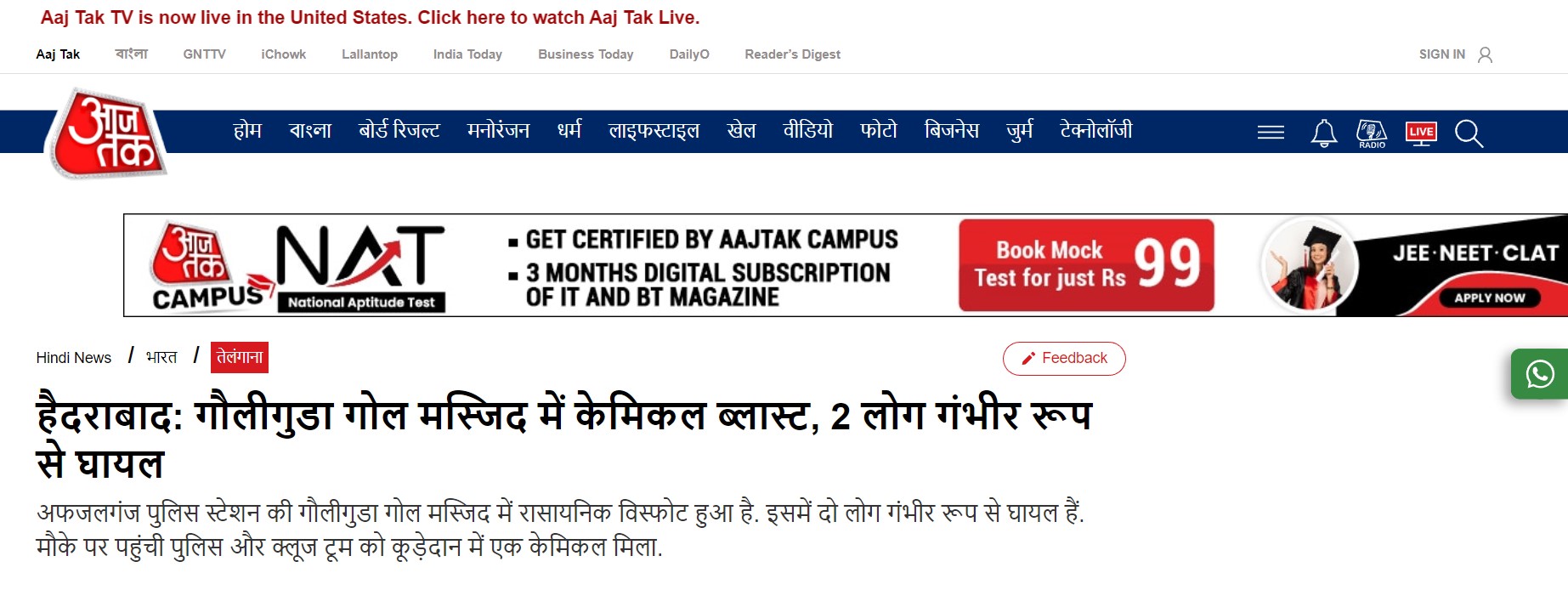Open जुर्म section
Screen dimensions: 1568x590
click(1020, 130)
